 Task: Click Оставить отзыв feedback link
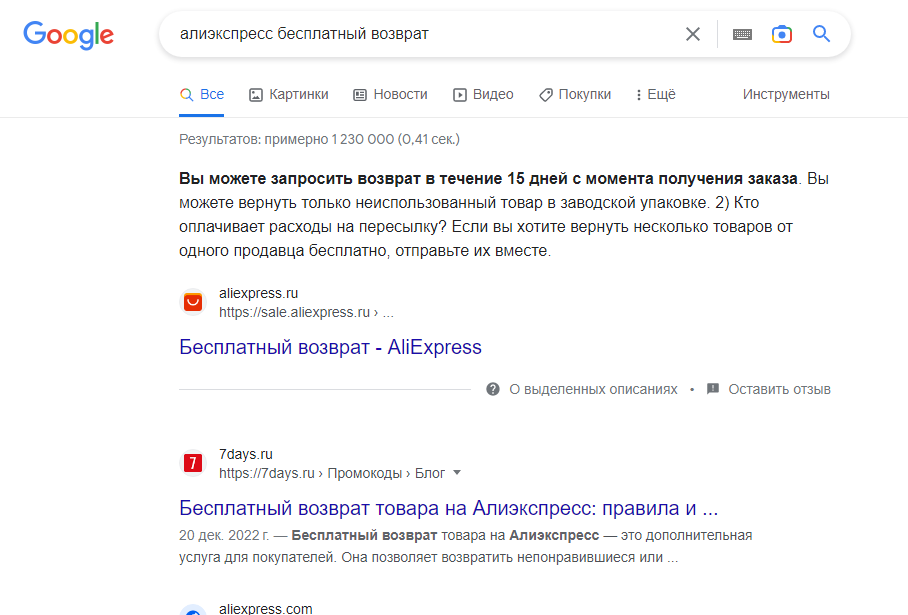click(x=779, y=389)
